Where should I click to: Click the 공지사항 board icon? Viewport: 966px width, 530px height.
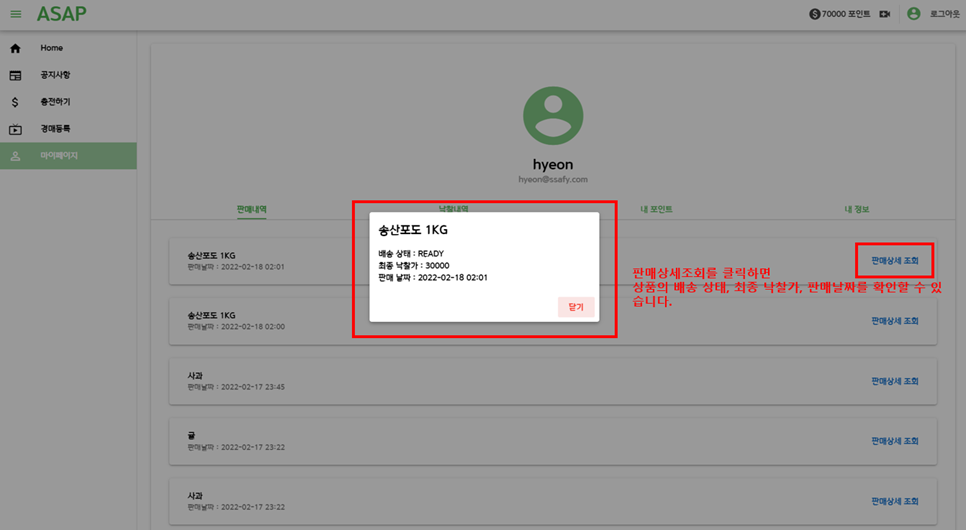coord(15,75)
